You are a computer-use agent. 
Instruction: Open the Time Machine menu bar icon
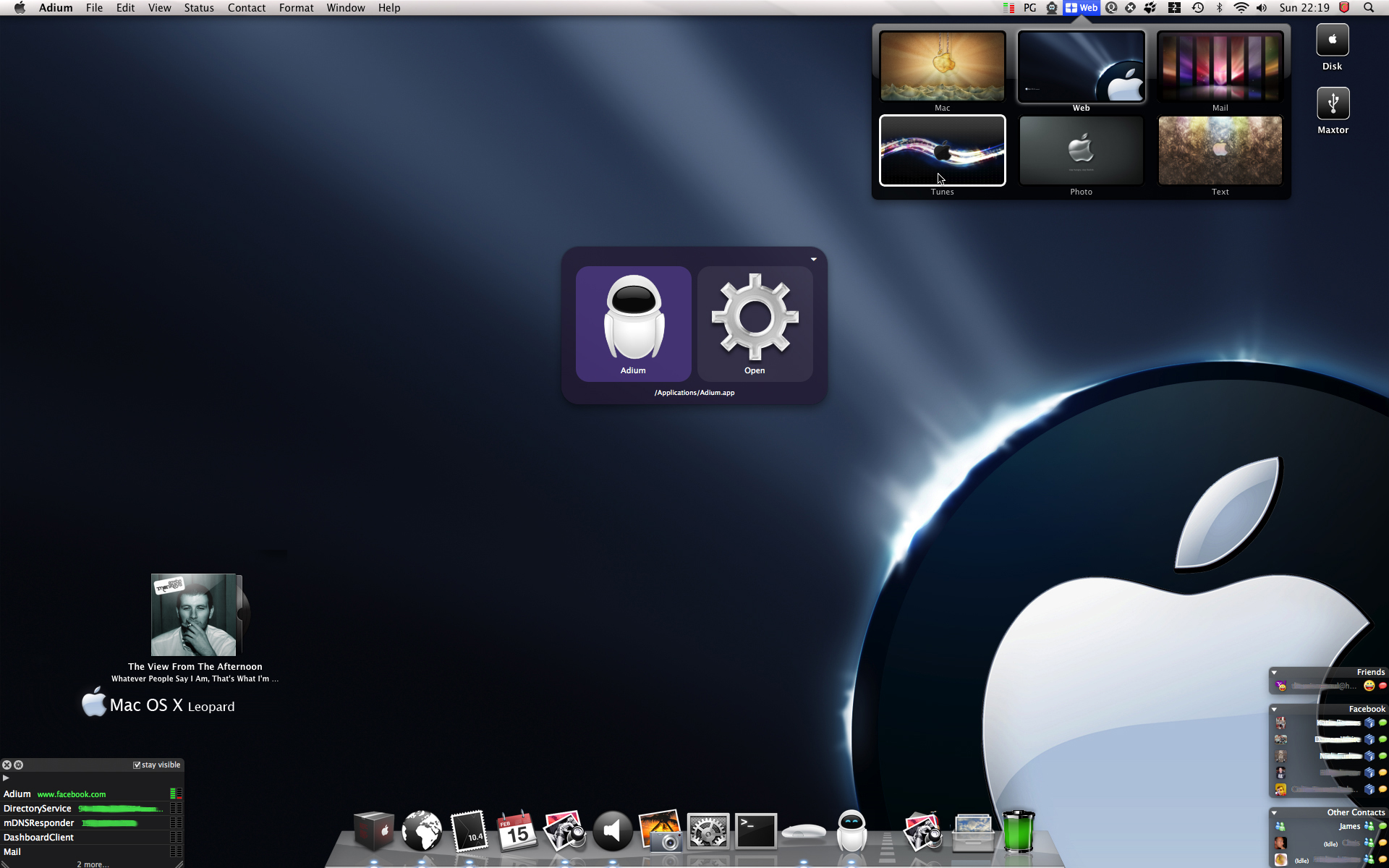pos(1198,8)
